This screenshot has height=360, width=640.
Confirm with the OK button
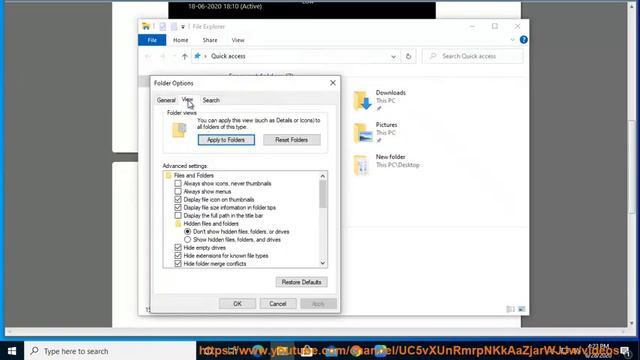237,304
